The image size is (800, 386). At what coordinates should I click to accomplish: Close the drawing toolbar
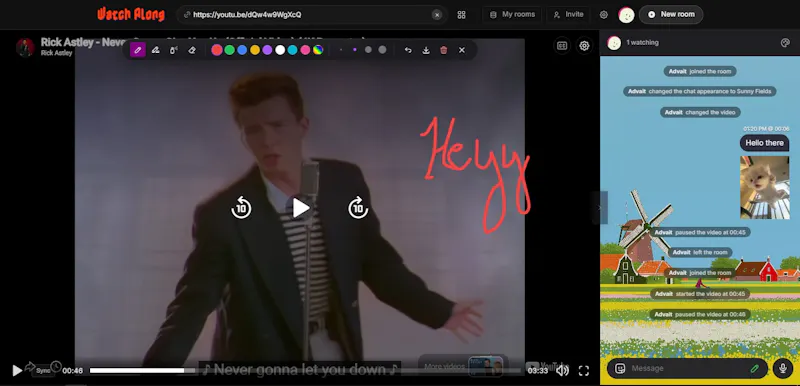pyautogui.click(x=462, y=50)
